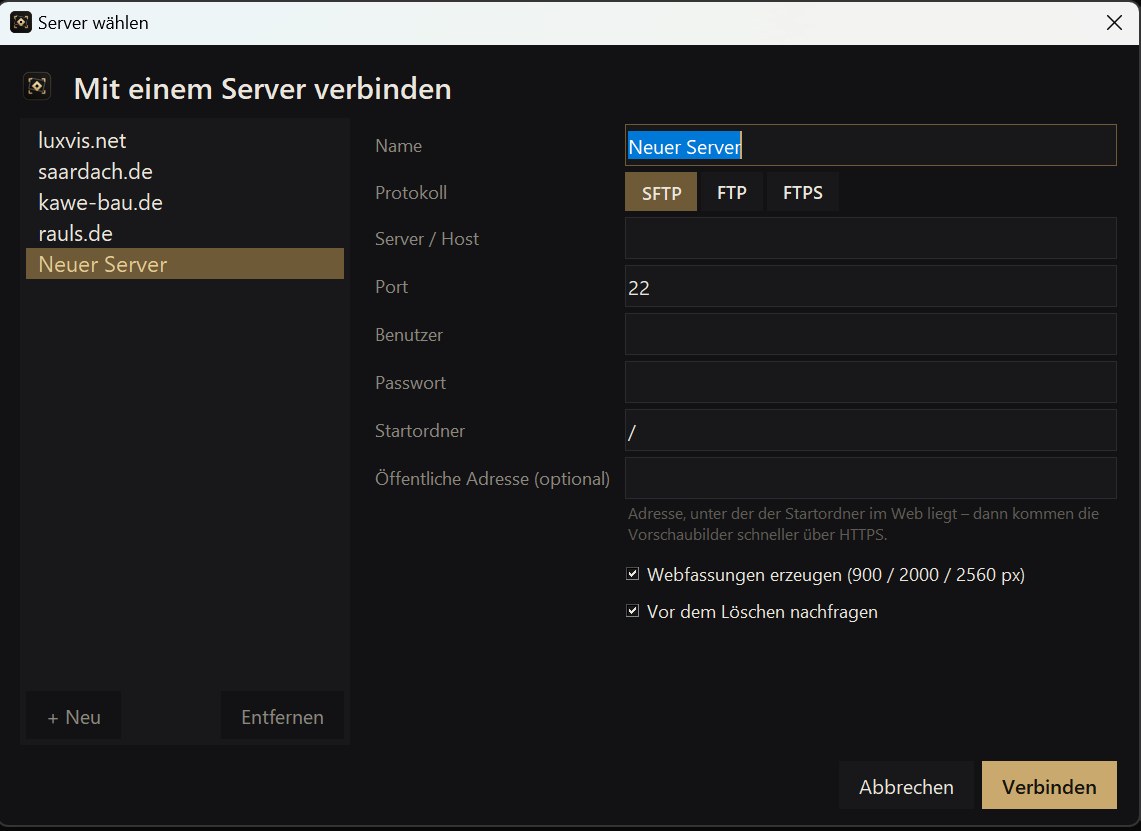
Task: Click the Passwort input field
Action: pyautogui.click(x=870, y=383)
